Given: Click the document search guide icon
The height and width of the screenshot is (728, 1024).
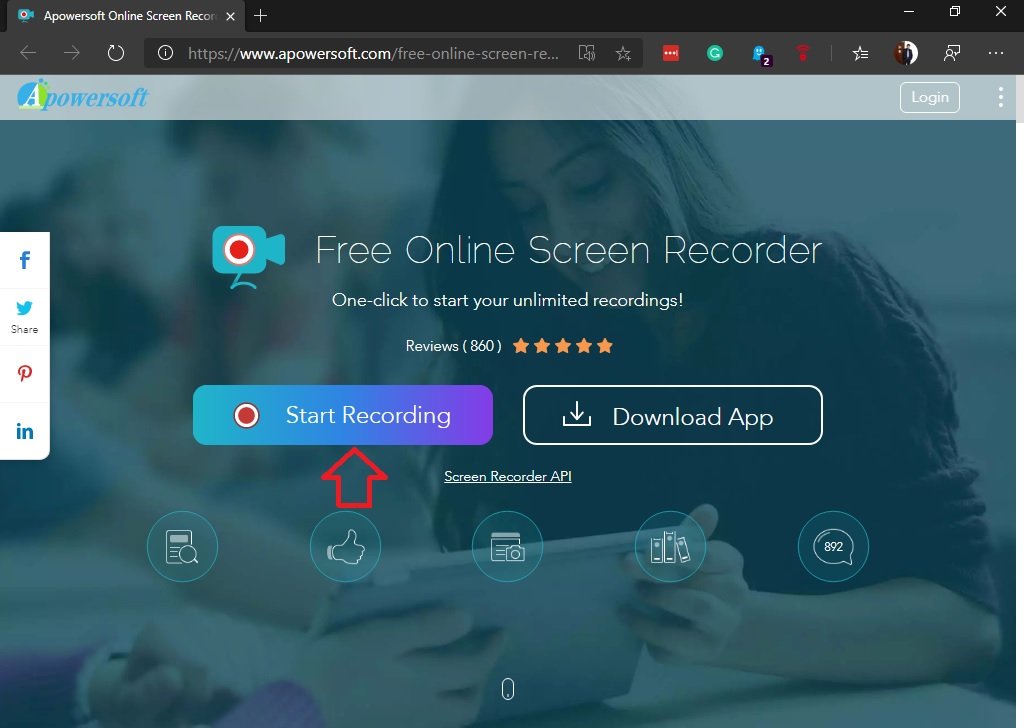Looking at the screenshot, I should tap(182, 546).
